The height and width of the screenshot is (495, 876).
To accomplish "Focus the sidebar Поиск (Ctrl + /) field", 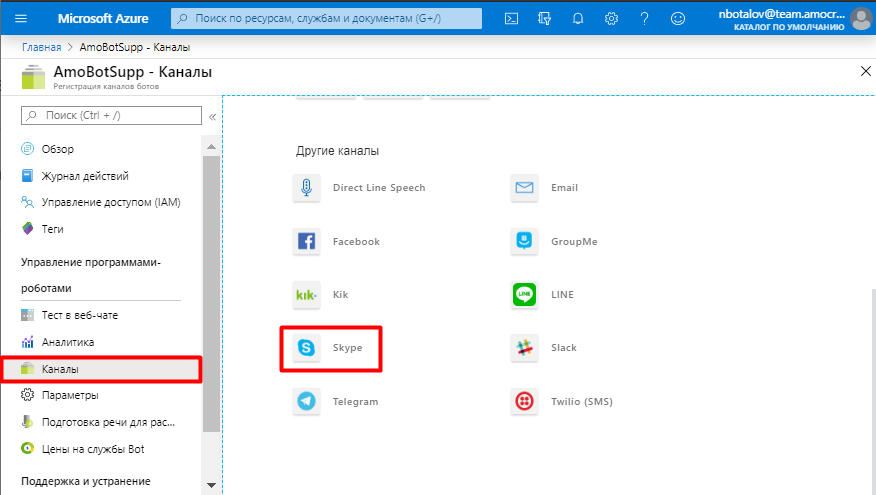I will [x=111, y=115].
